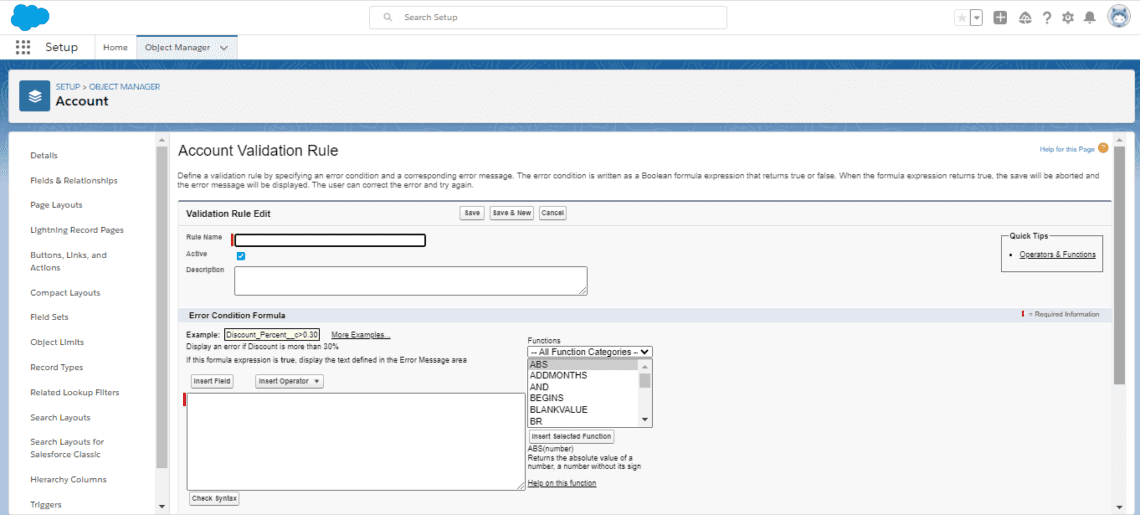Open Compact Layouts in the sidebar
This screenshot has width=1140, height=515.
[x=65, y=293]
